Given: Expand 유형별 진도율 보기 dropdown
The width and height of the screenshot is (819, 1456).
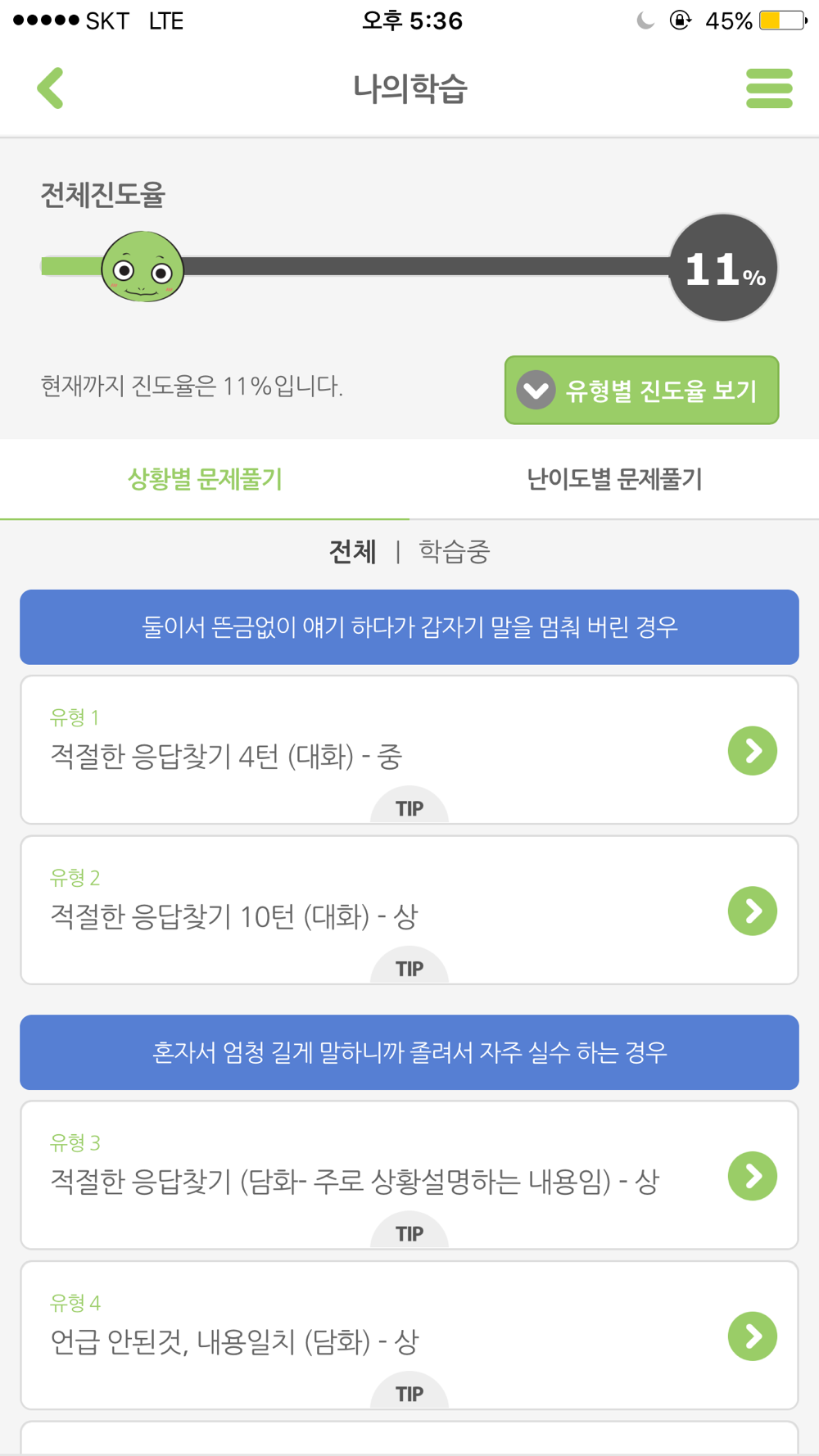Looking at the screenshot, I should click(x=641, y=391).
